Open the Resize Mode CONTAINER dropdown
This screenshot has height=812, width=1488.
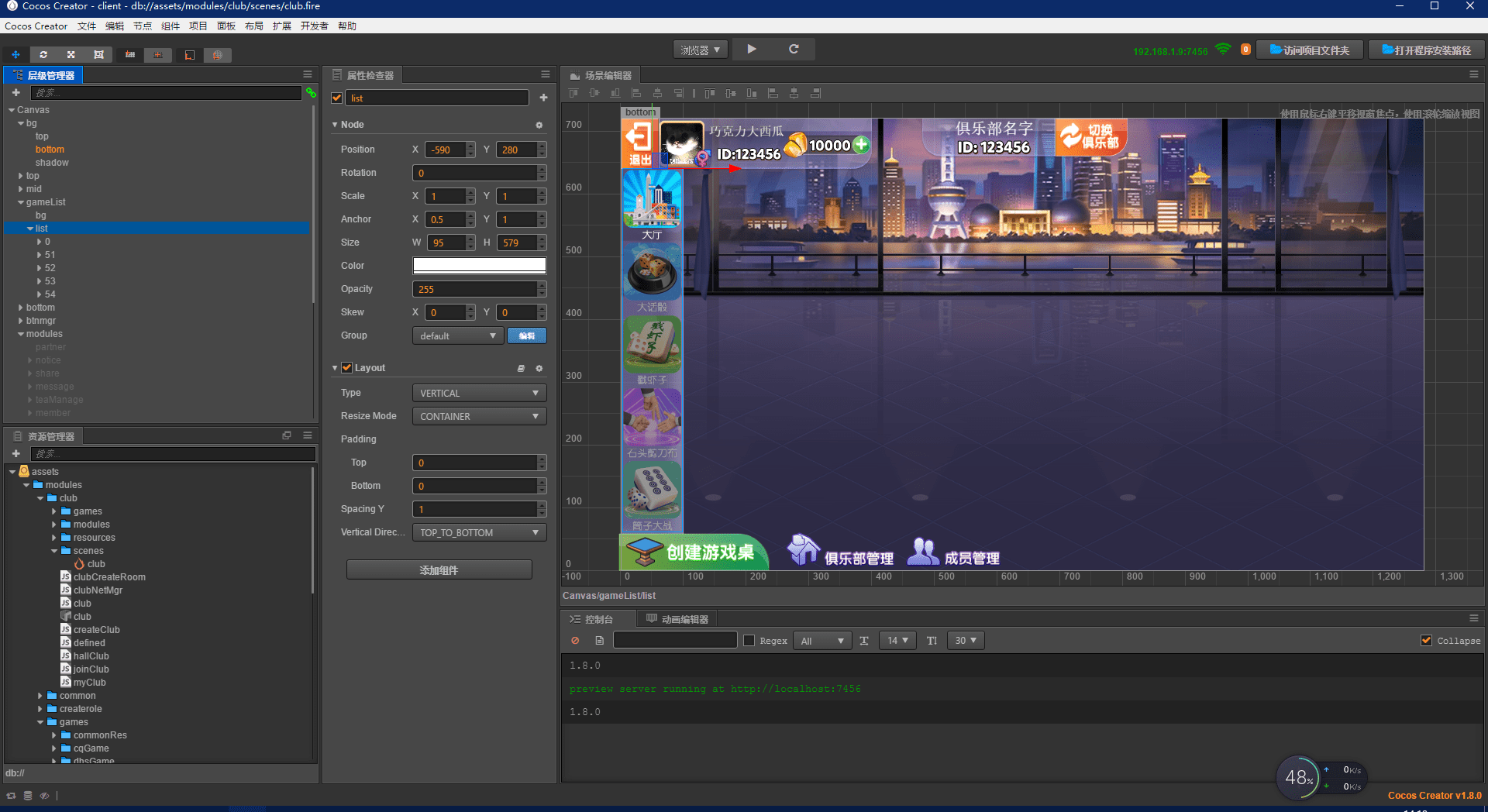[x=479, y=416]
